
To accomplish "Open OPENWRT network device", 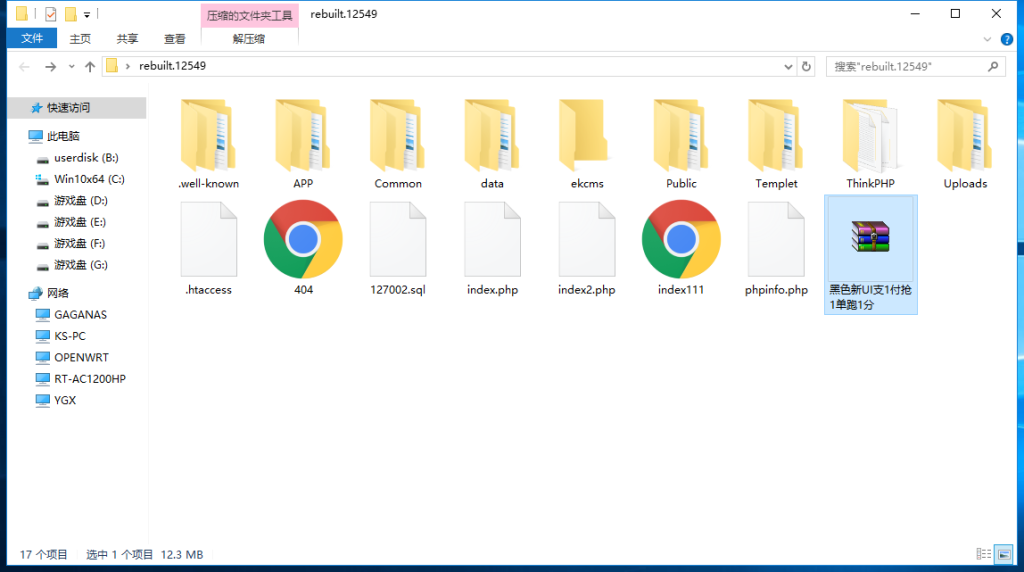I will coord(81,357).
